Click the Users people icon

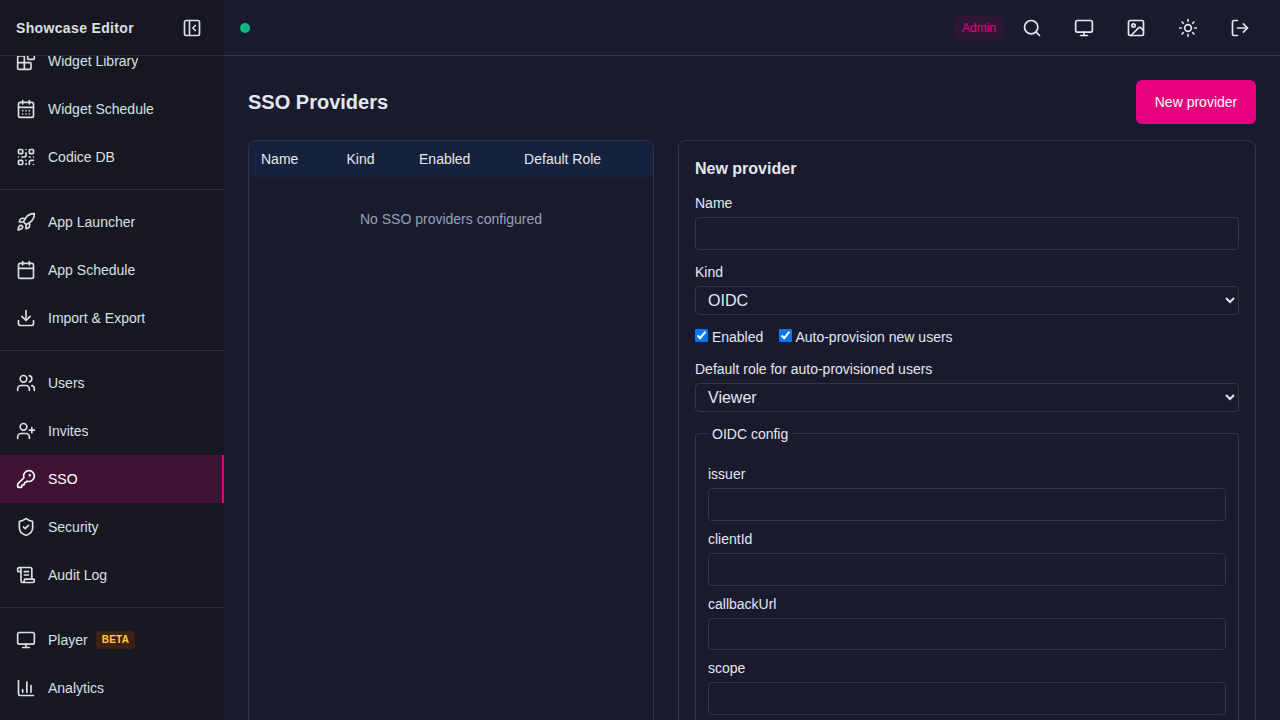pos(26,383)
